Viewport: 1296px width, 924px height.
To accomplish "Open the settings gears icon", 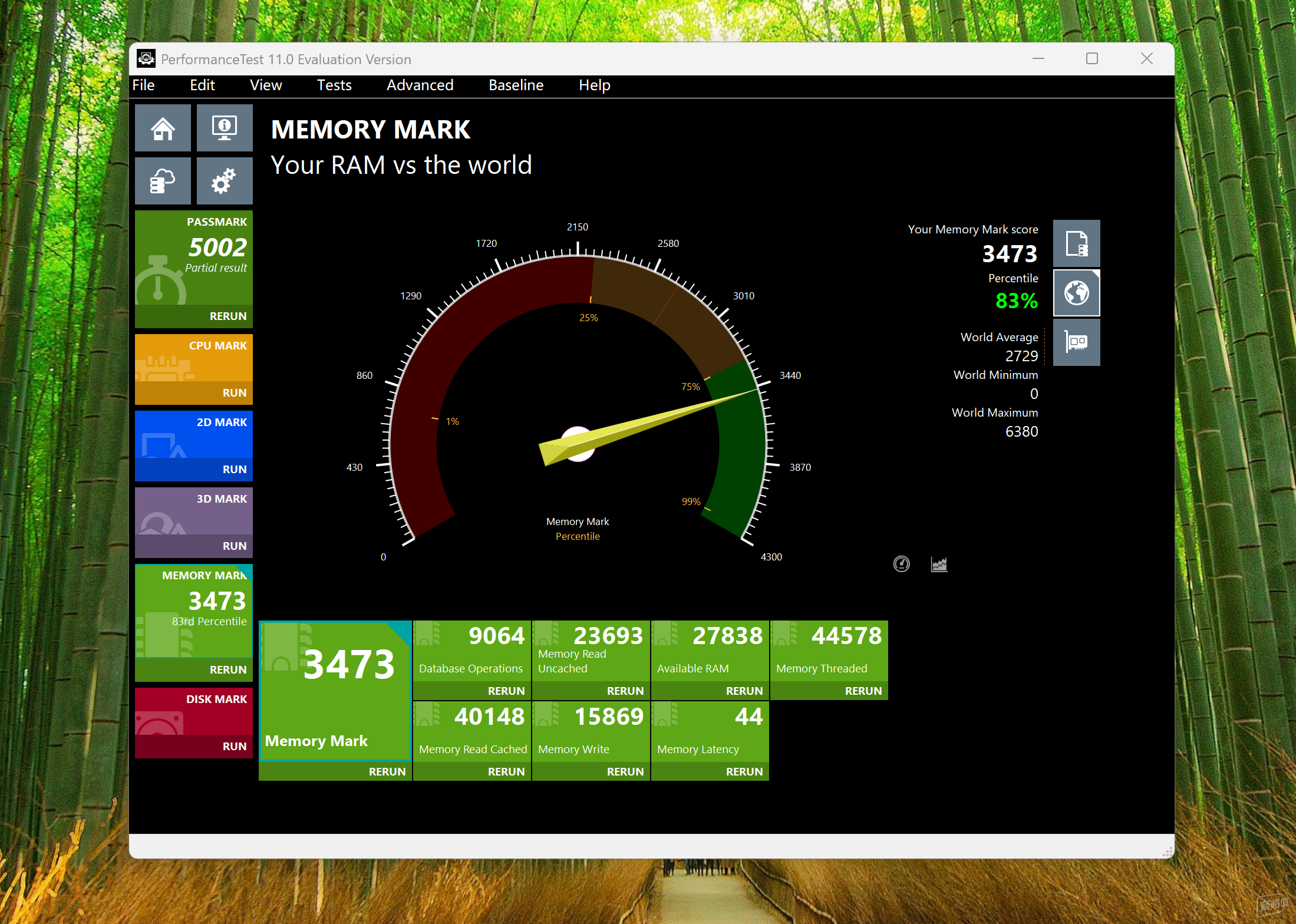I will coord(224,181).
